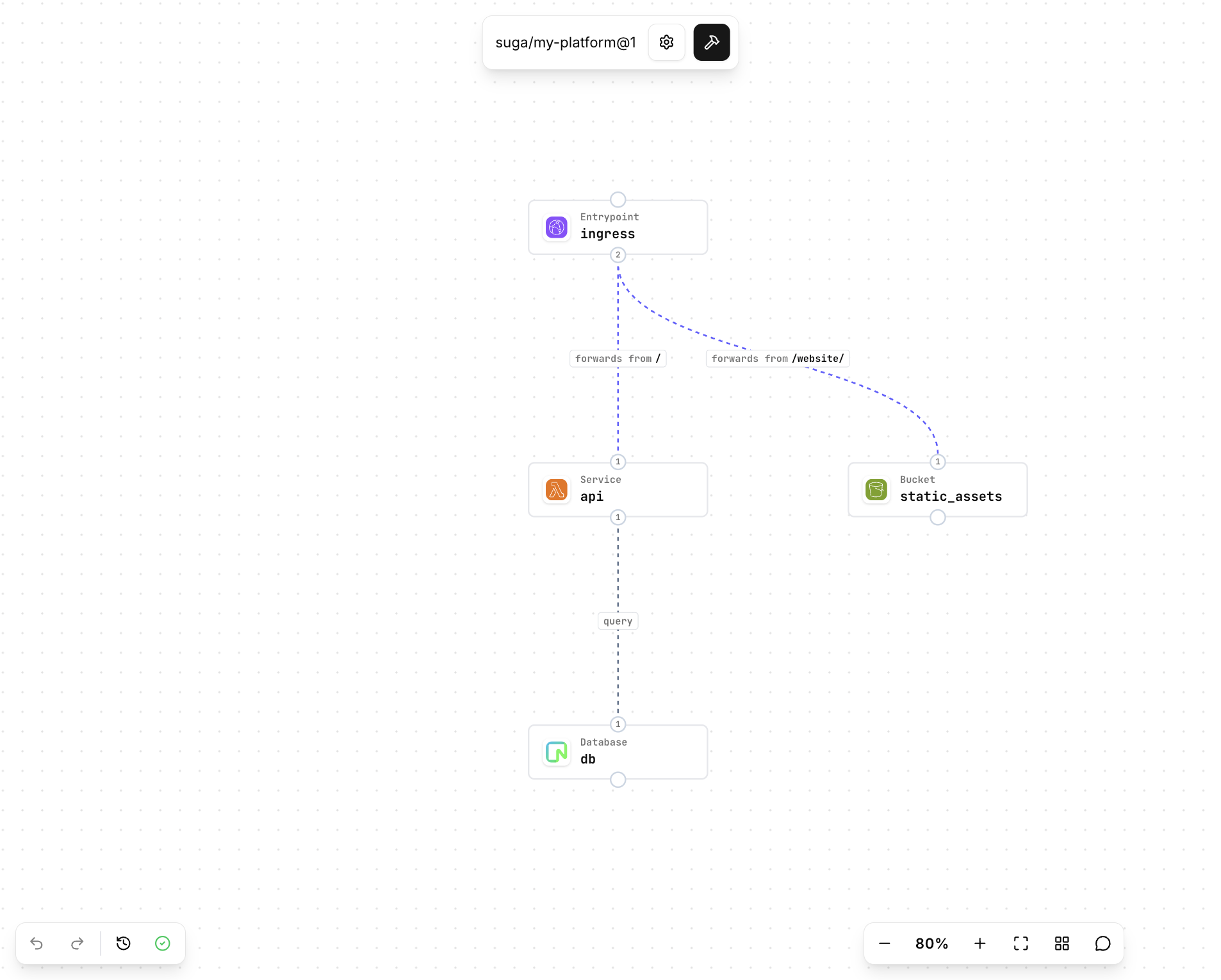The height and width of the screenshot is (980, 1221).
Task: Click the query edge label
Action: (618, 621)
